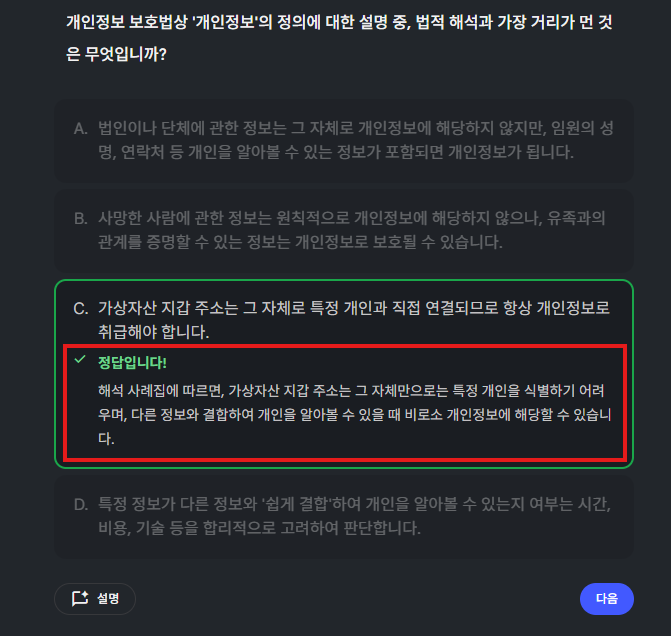This screenshot has width=671, height=636.
Task: Click the letter label "B." of second option
Action: click(x=80, y=219)
